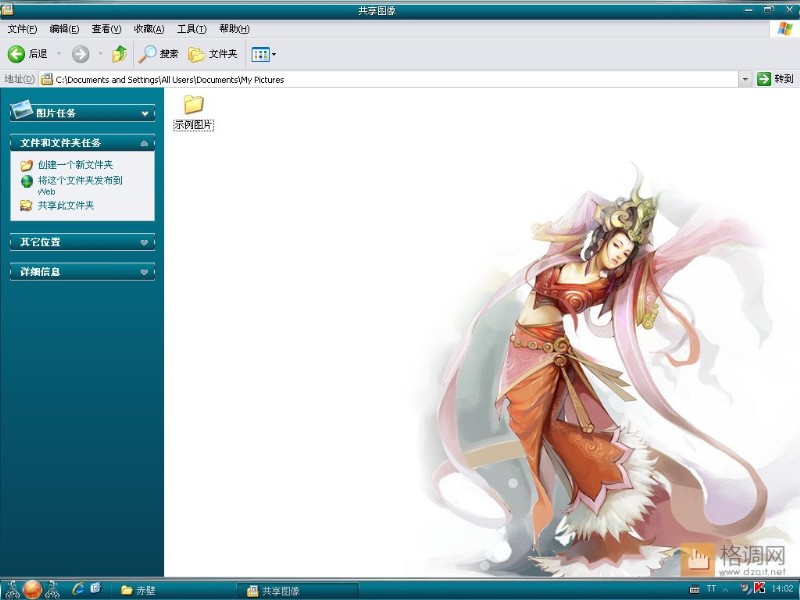Open the 收藏(A) menu
Screen dimensions: 800x600
pos(149,29)
